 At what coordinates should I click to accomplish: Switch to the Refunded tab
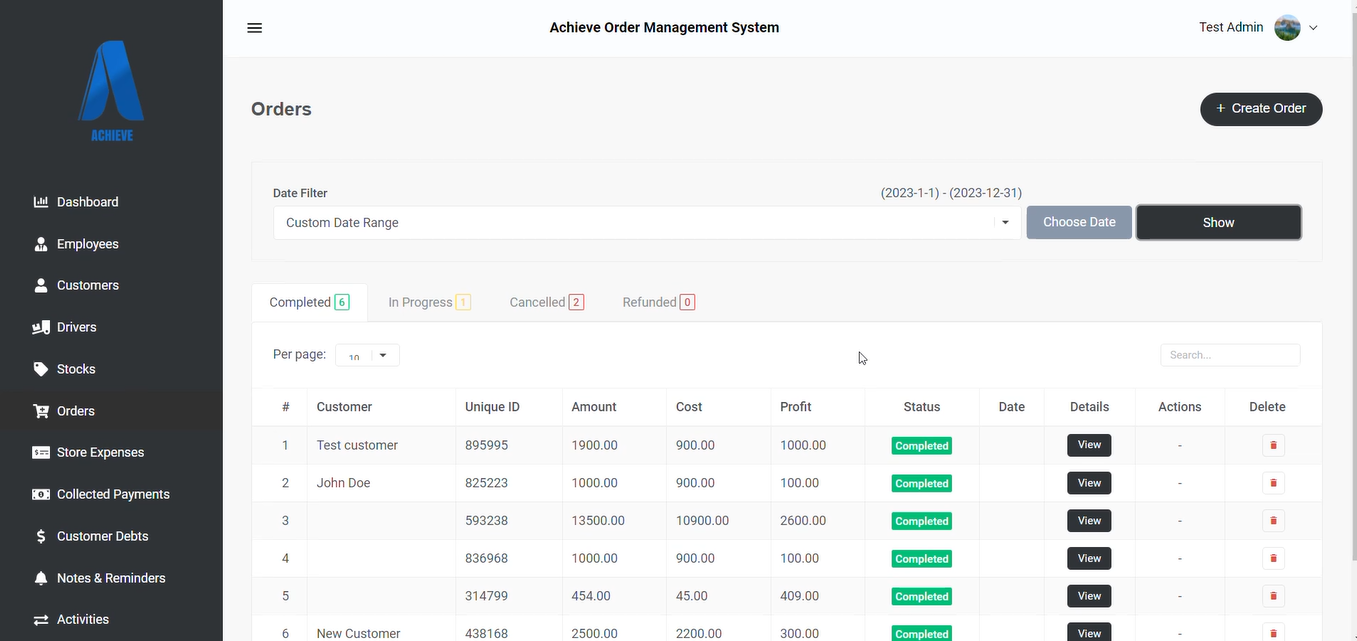pos(658,302)
